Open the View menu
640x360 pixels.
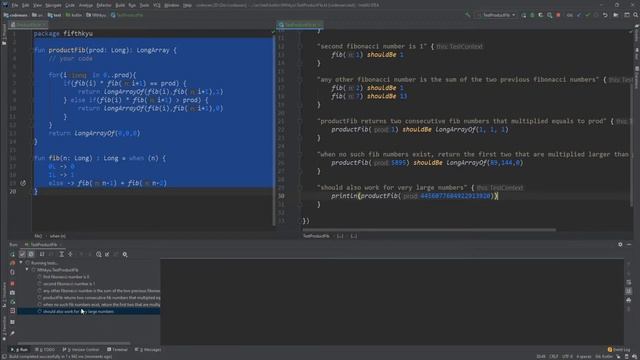click(x=37, y=5)
